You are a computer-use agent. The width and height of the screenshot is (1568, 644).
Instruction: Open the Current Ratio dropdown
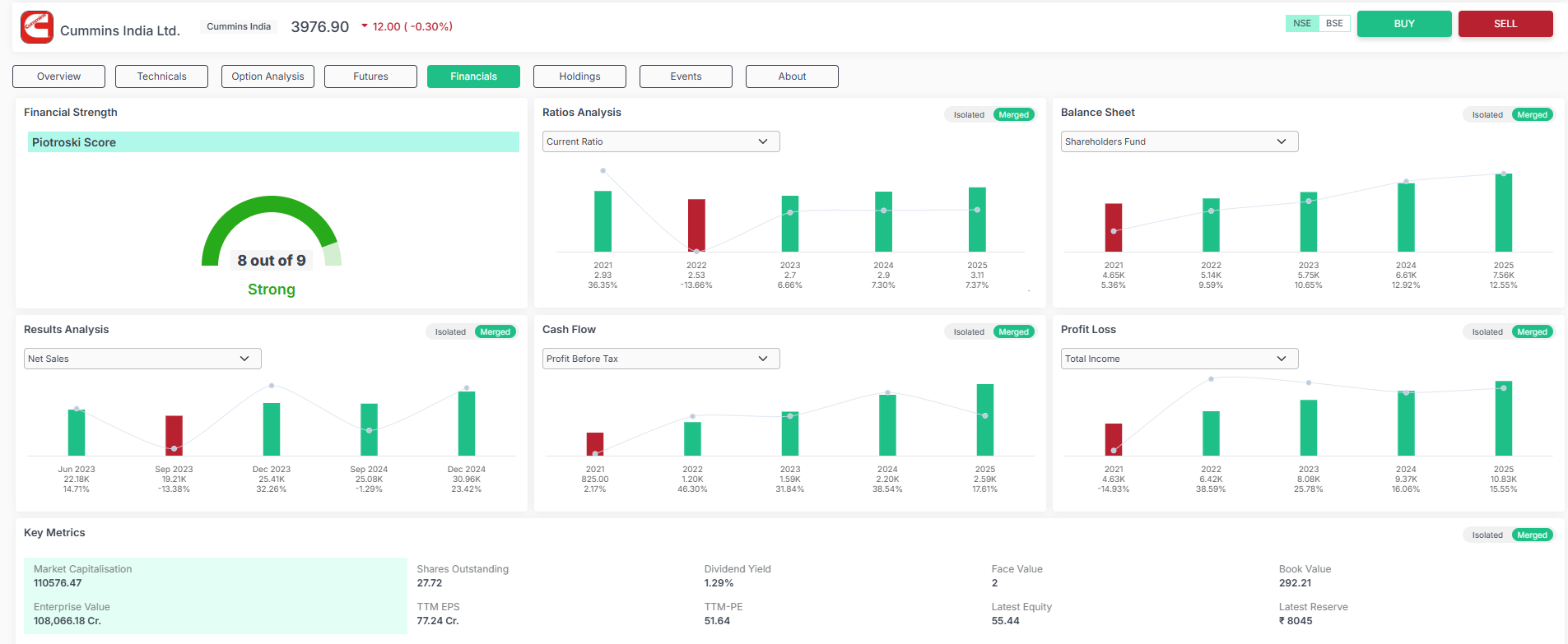click(660, 141)
